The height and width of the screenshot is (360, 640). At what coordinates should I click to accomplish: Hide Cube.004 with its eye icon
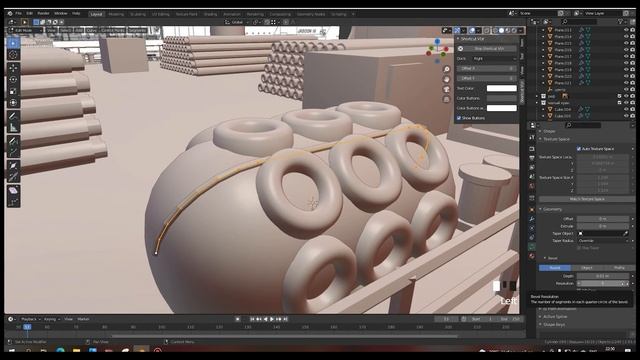point(626,109)
